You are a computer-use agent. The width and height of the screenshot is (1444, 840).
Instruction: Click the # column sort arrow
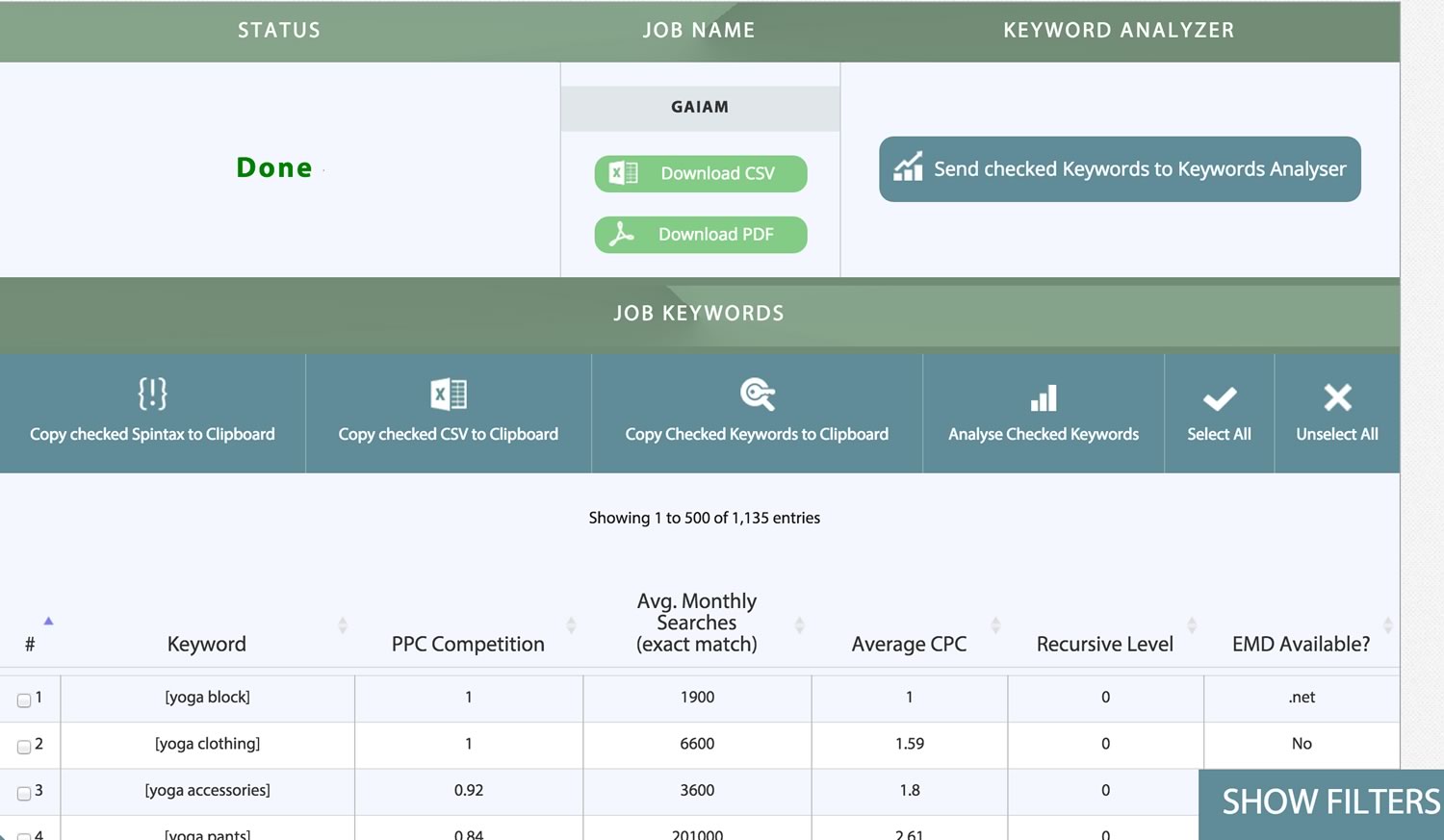pos(48,621)
